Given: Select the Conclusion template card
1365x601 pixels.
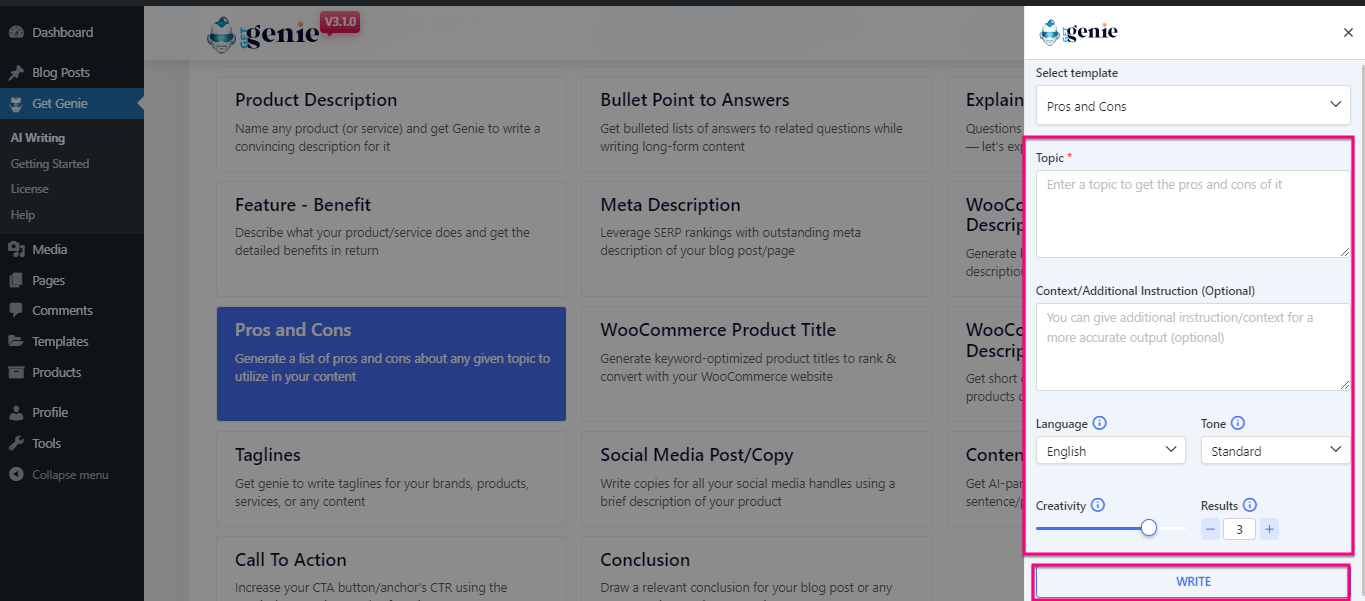Looking at the screenshot, I should [756, 569].
